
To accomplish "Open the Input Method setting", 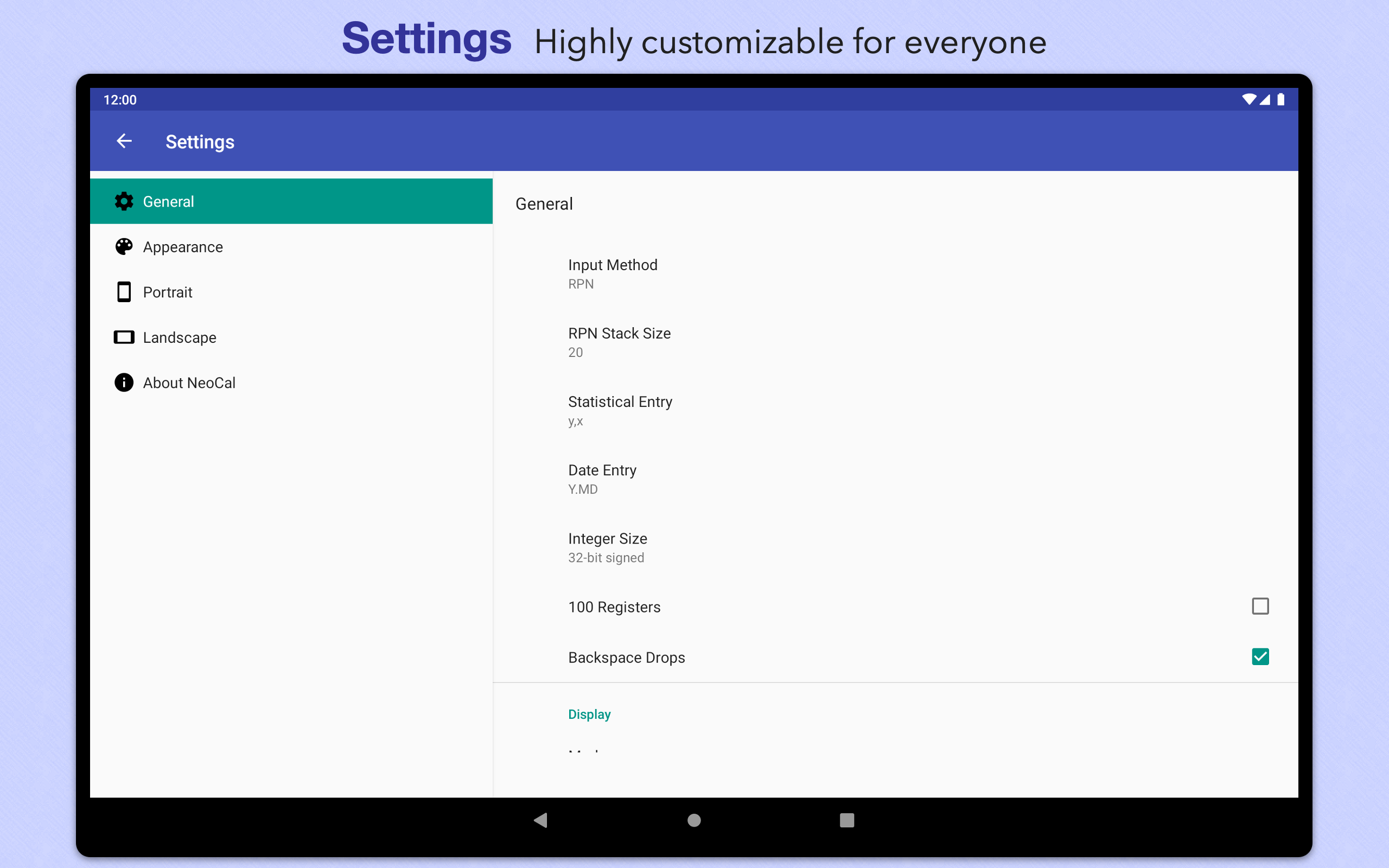I will click(x=895, y=275).
